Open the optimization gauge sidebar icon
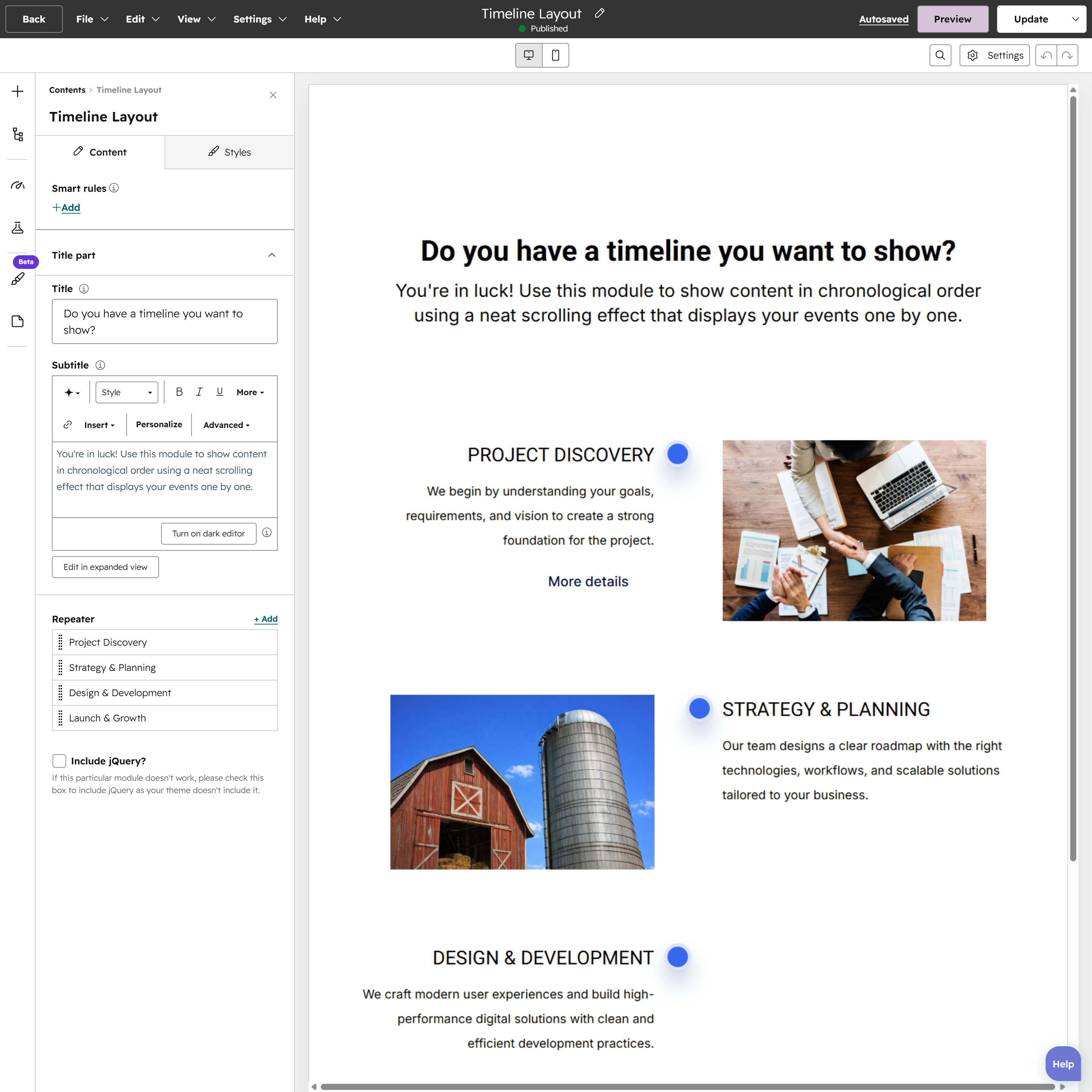This screenshot has width=1092, height=1092. pyautogui.click(x=17, y=185)
